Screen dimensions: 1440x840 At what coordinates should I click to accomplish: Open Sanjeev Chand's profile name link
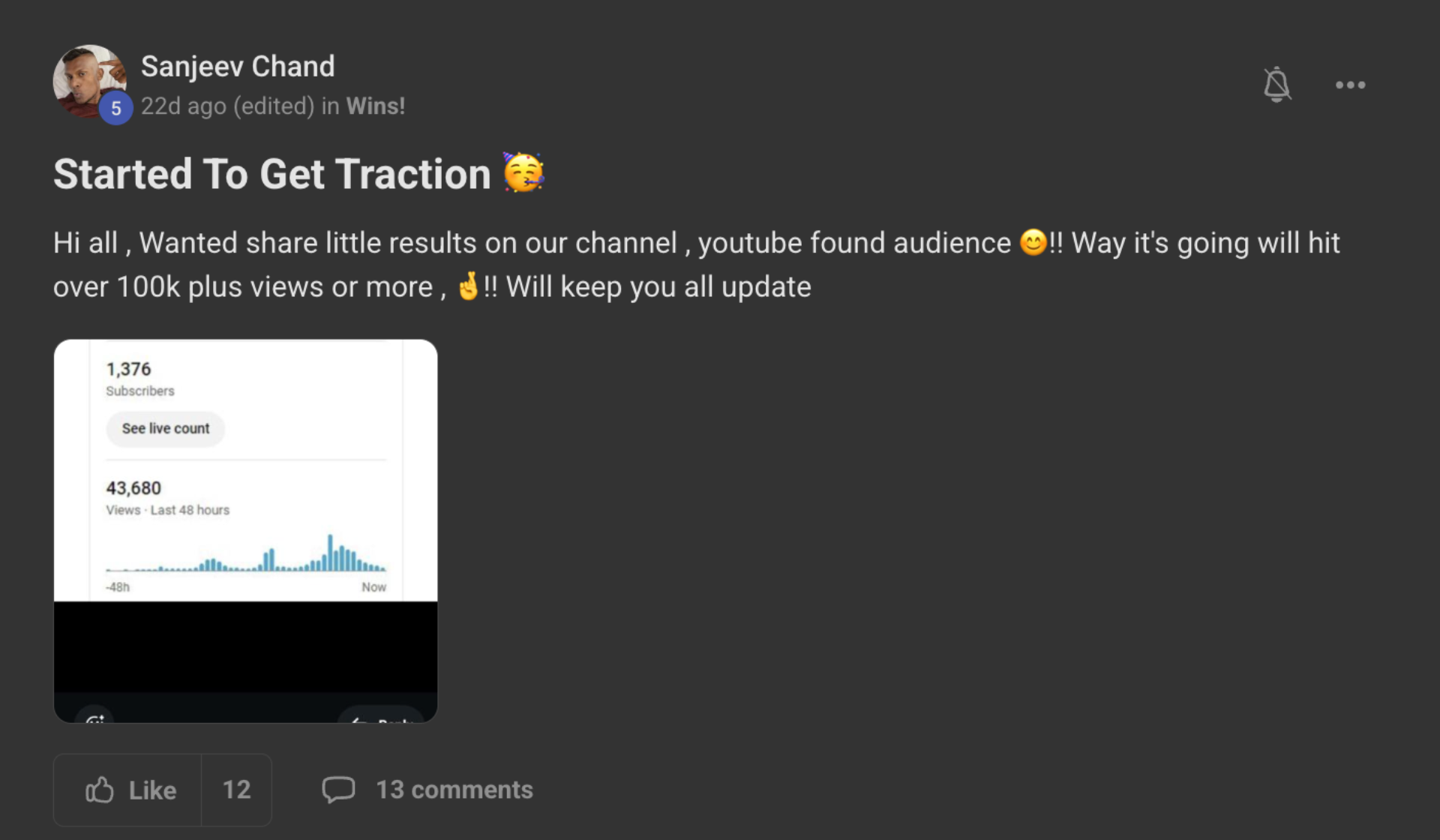238,66
